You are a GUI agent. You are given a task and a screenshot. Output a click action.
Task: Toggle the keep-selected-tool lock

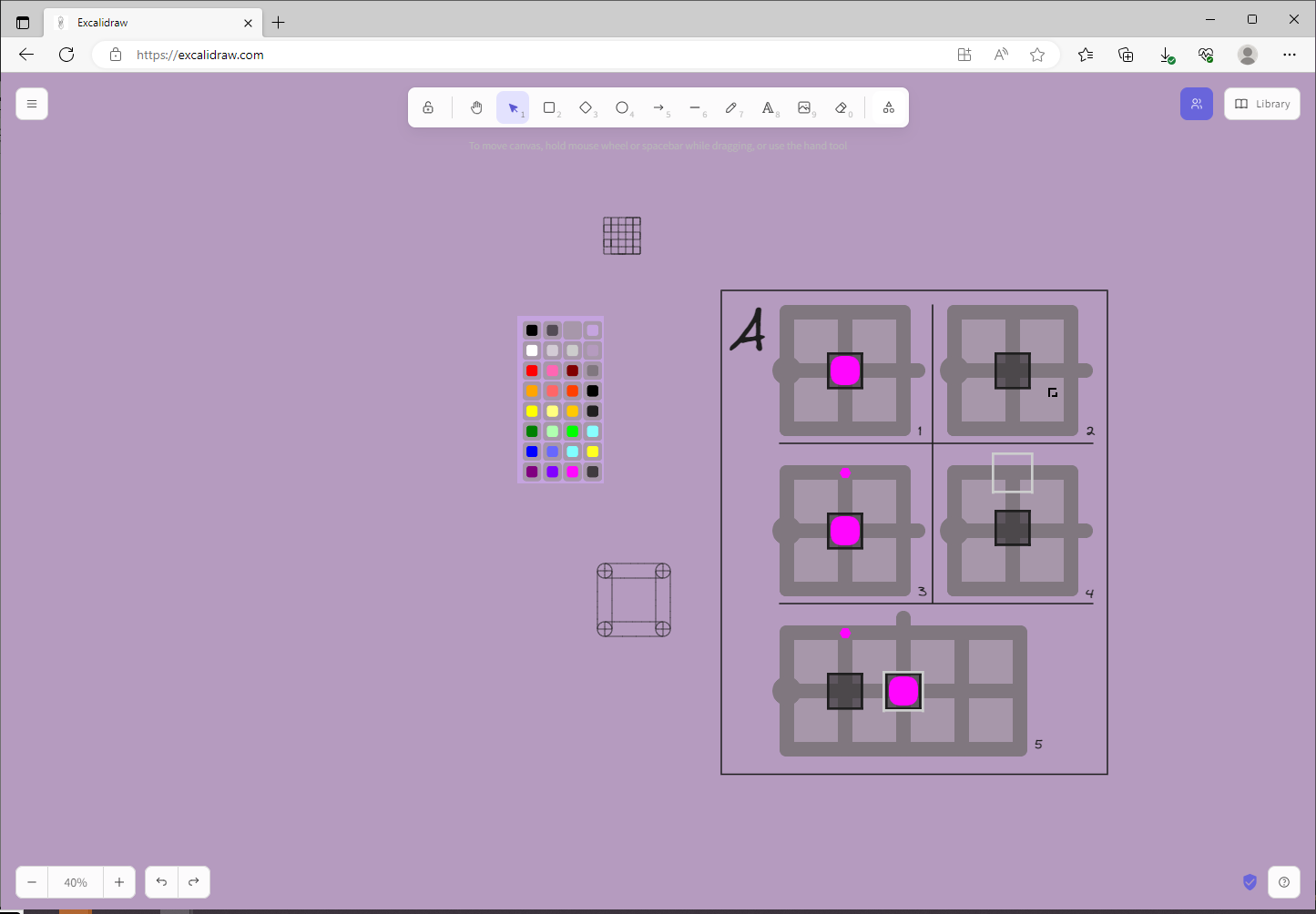coord(427,107)
